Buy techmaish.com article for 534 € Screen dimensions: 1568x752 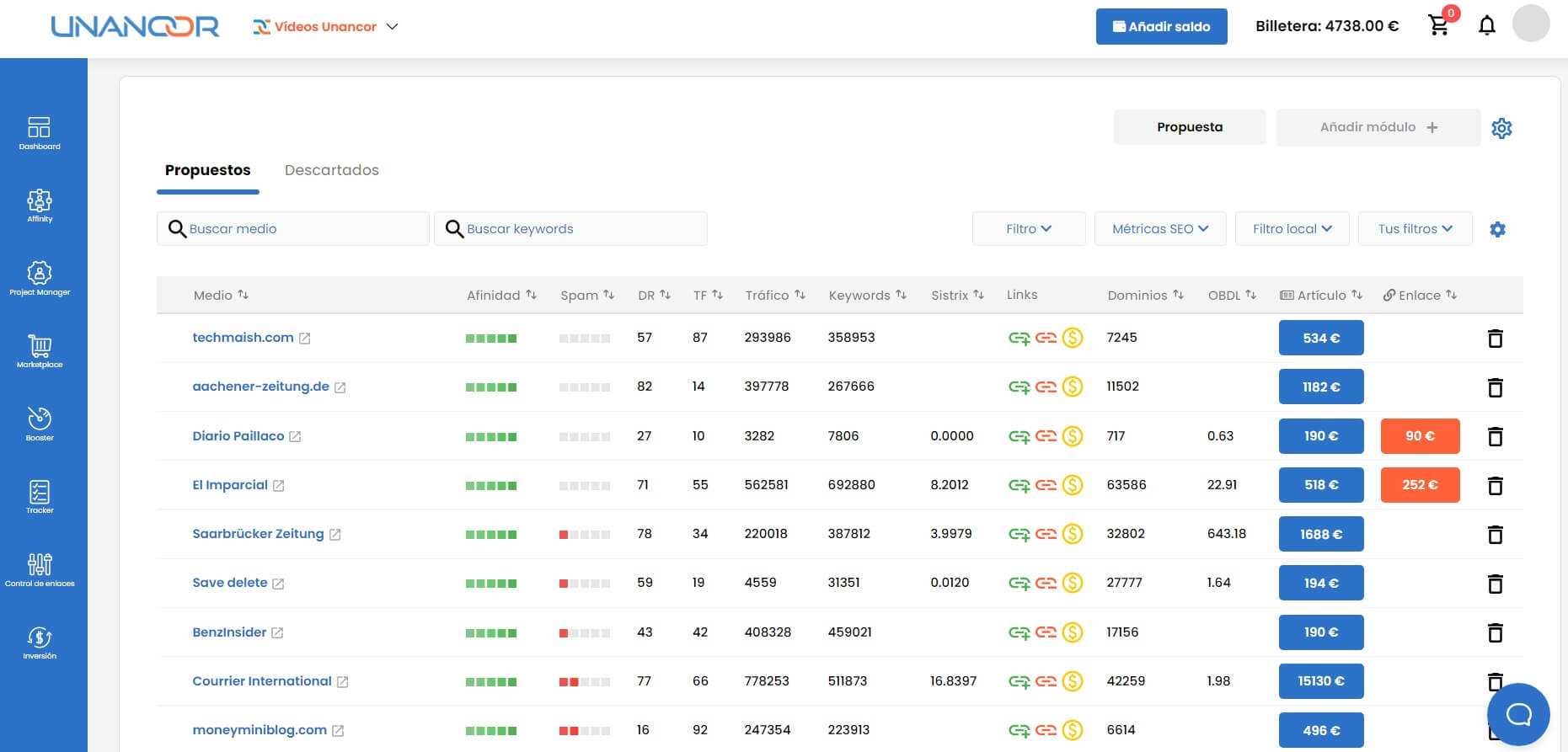(1321, 339)
